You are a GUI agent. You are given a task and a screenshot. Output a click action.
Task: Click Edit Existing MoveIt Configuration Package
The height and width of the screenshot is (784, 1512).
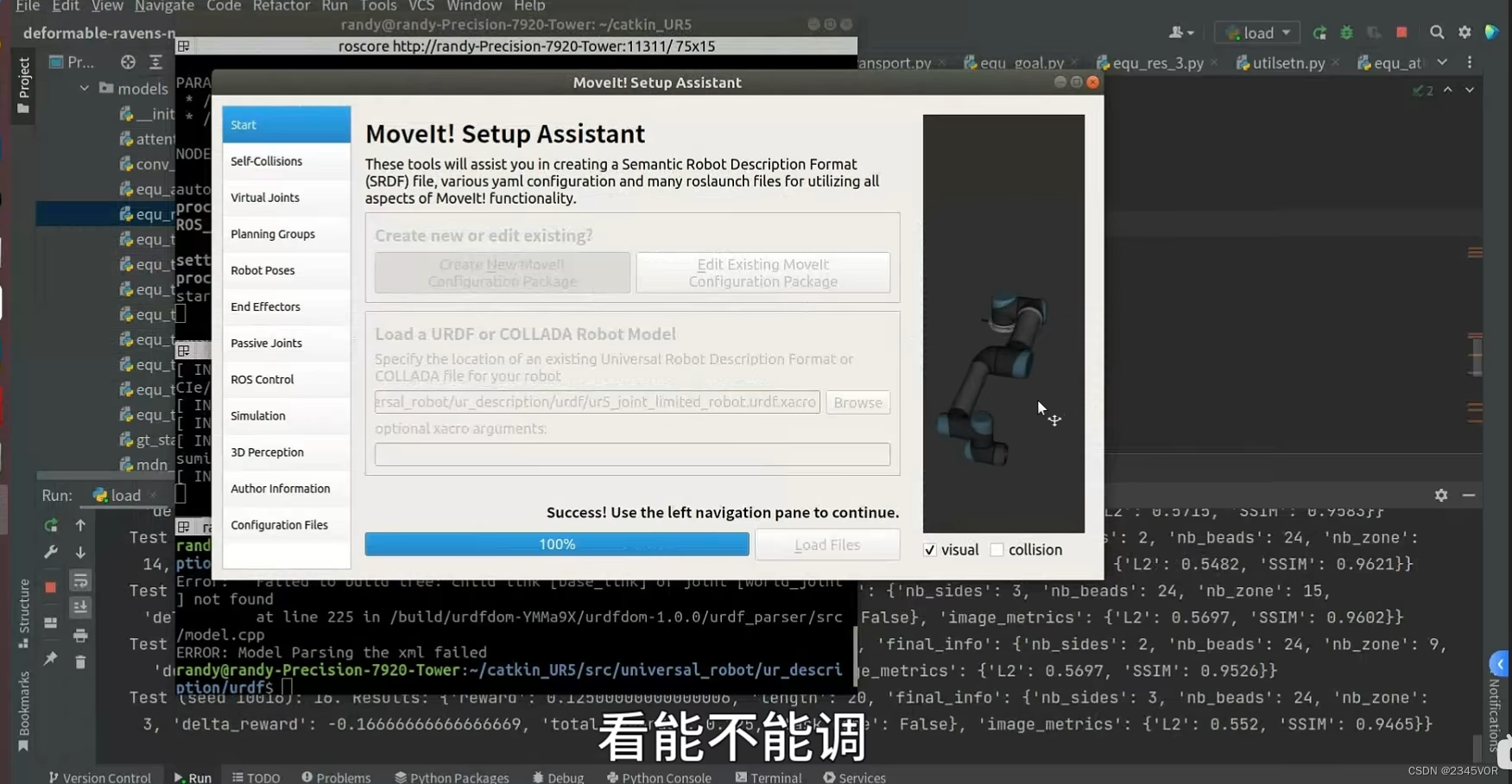tap(762, 272)
